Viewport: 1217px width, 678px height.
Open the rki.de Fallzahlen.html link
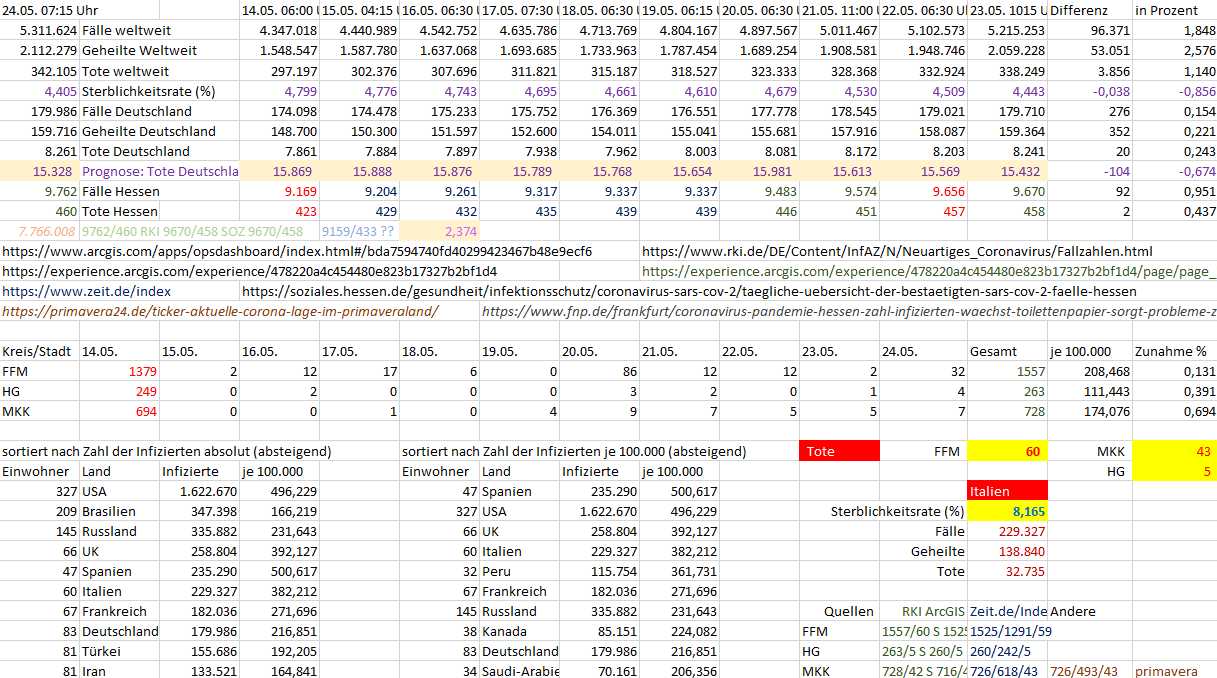pos(897,251)
